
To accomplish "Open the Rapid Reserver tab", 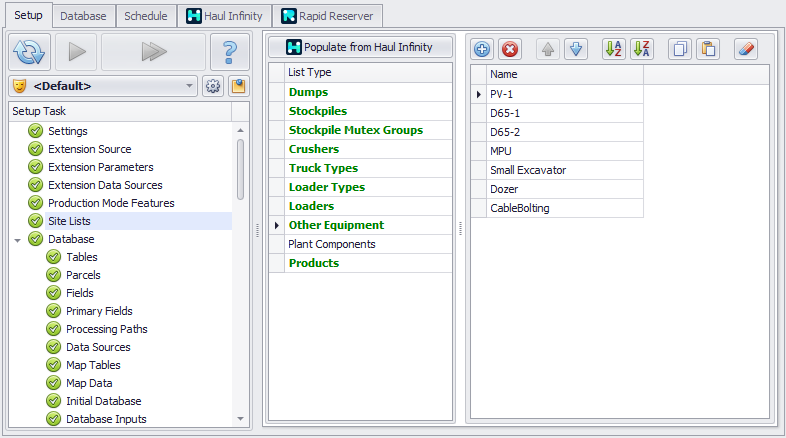I will [x=327, y=16].
